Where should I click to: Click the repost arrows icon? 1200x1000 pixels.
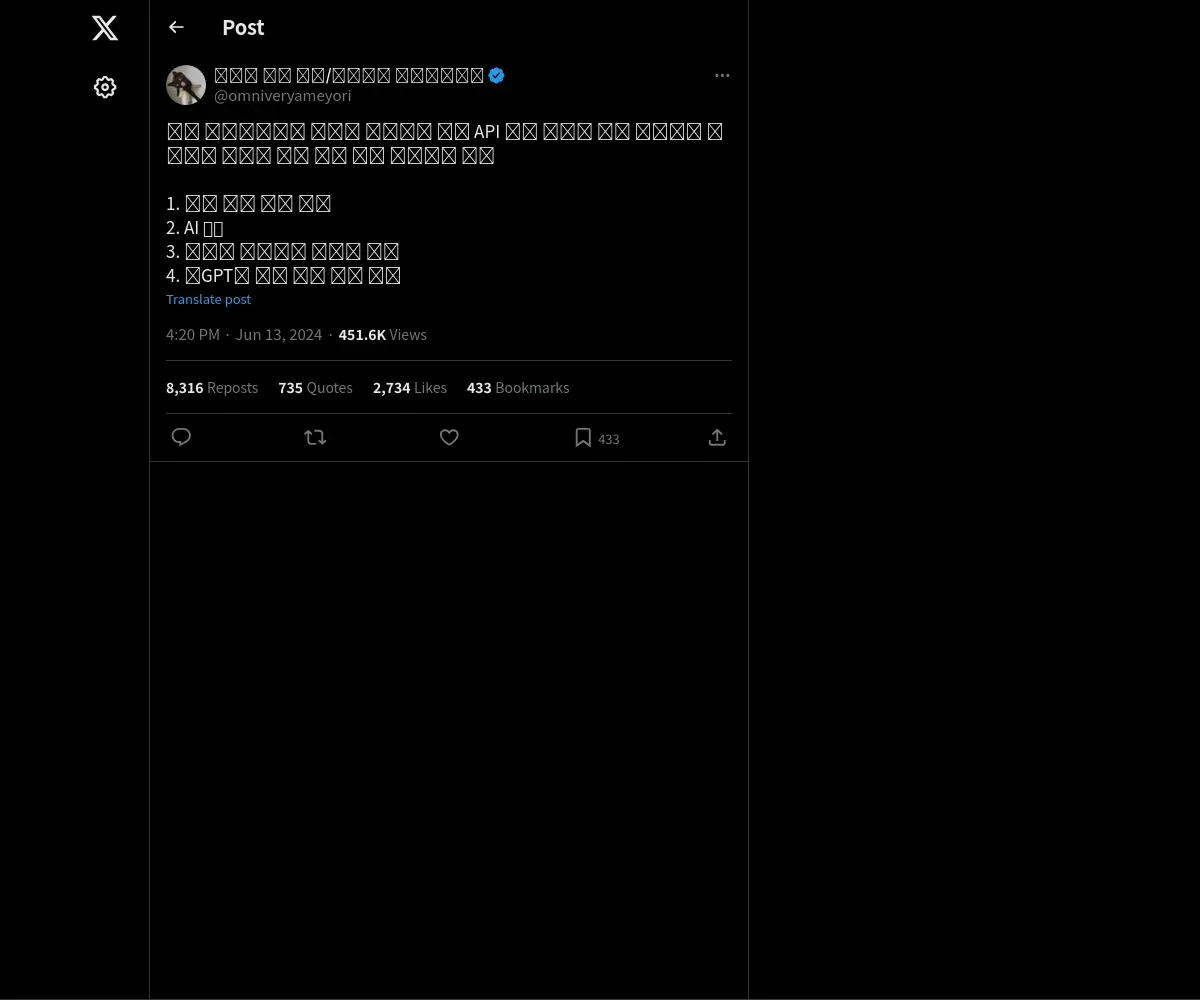(x=315, y=437)
